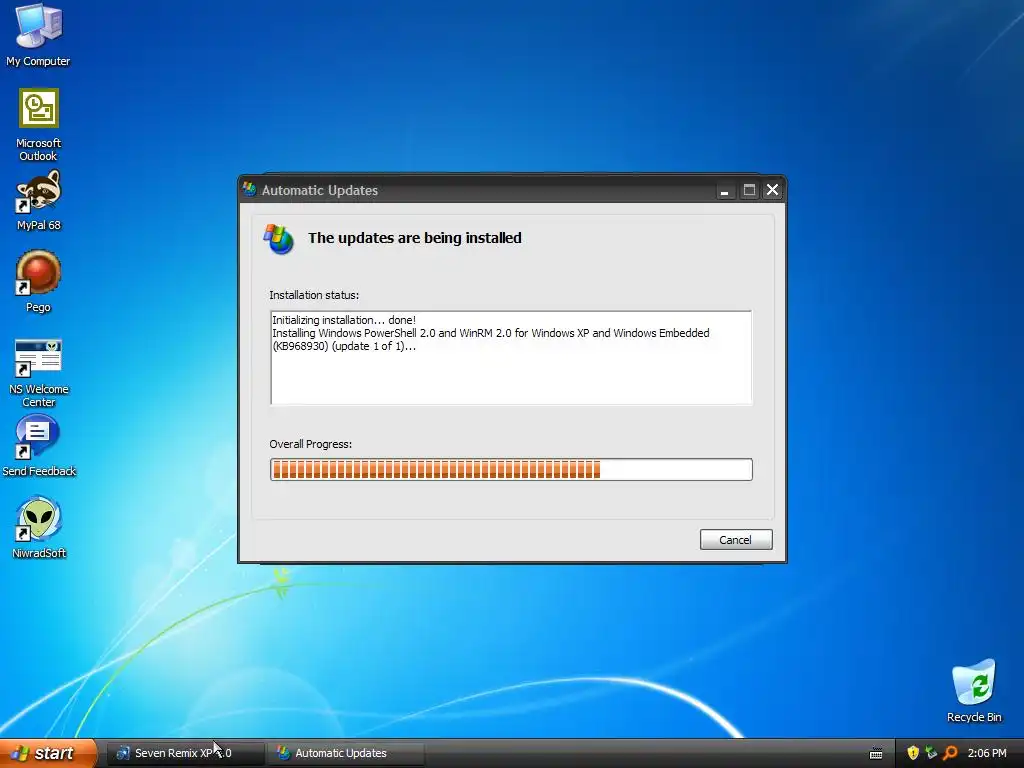
Task: Click the 'Installation status:' label
Action: coord(314,295)
